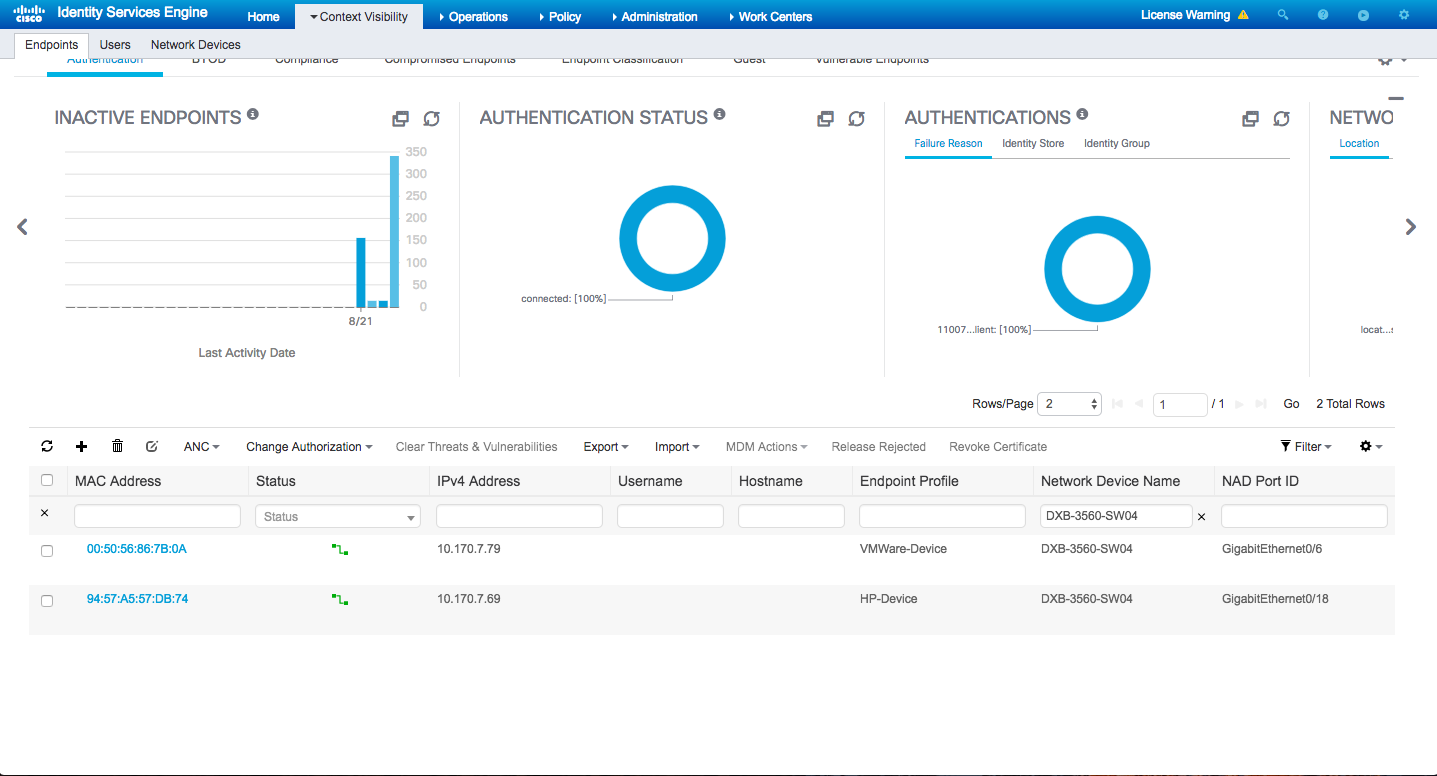Open the Context Visibility menu
1437x776 pixels.
[359, 17]
